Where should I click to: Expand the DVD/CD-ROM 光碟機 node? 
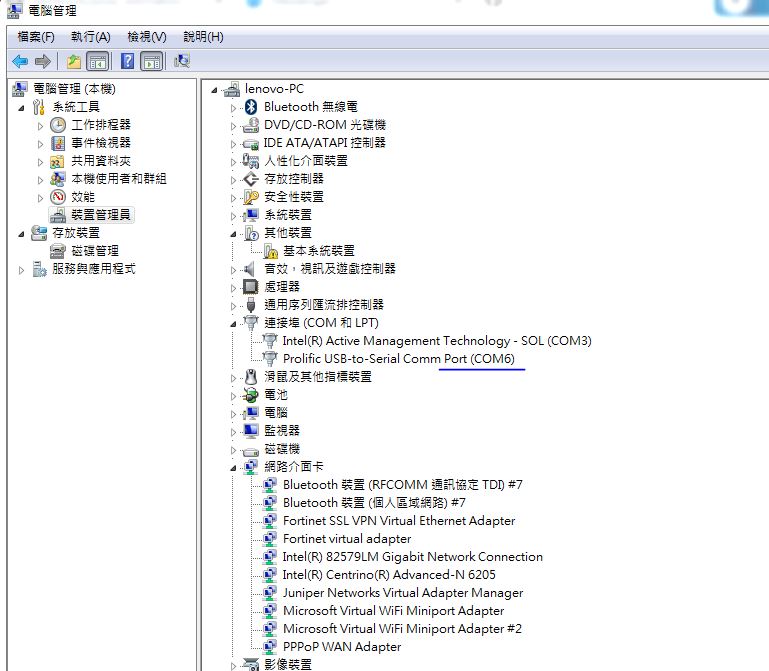click(233, 126)
